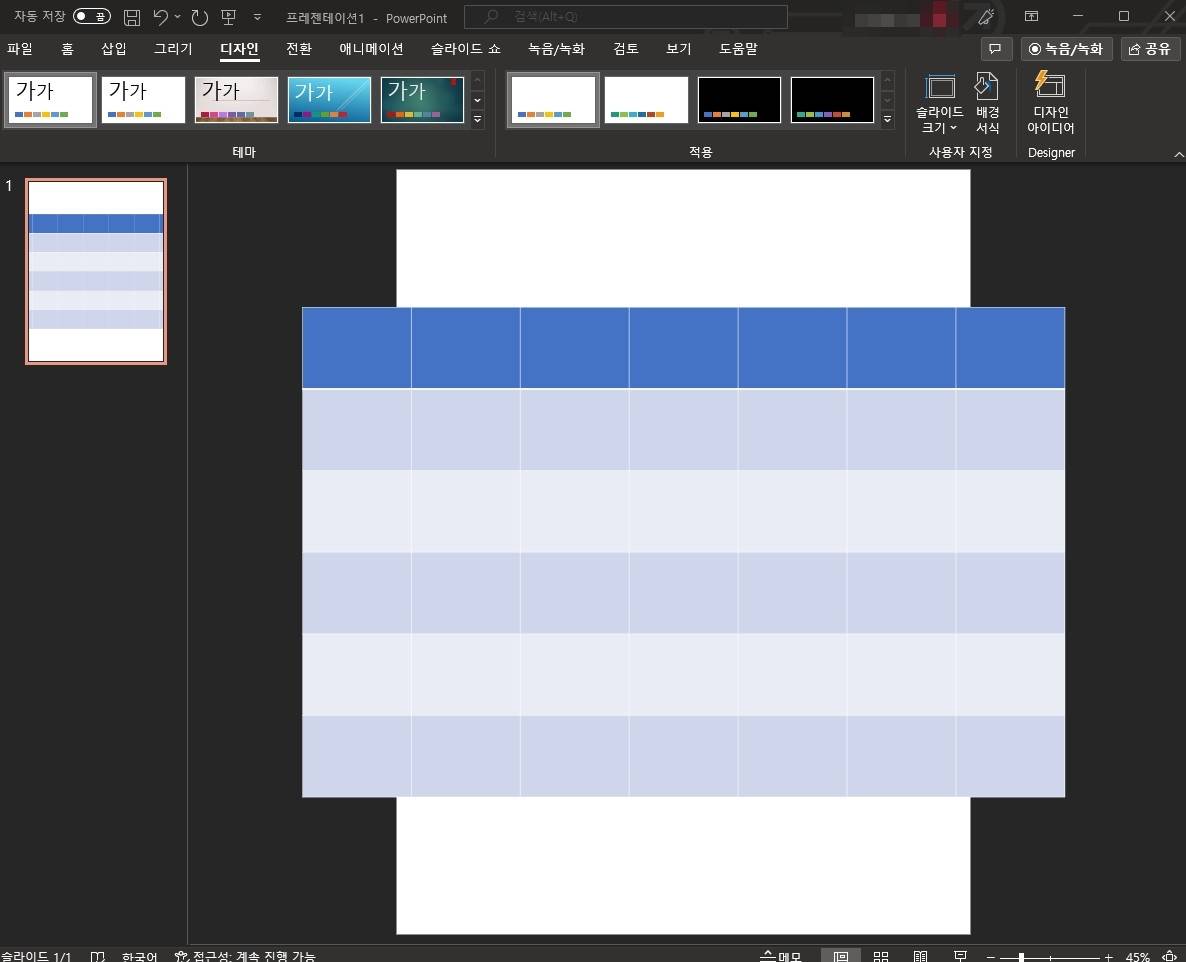Screen dimensions: 1186x962
Task: Open the Undo history dropdown arrow
Action: coord(178,17)
